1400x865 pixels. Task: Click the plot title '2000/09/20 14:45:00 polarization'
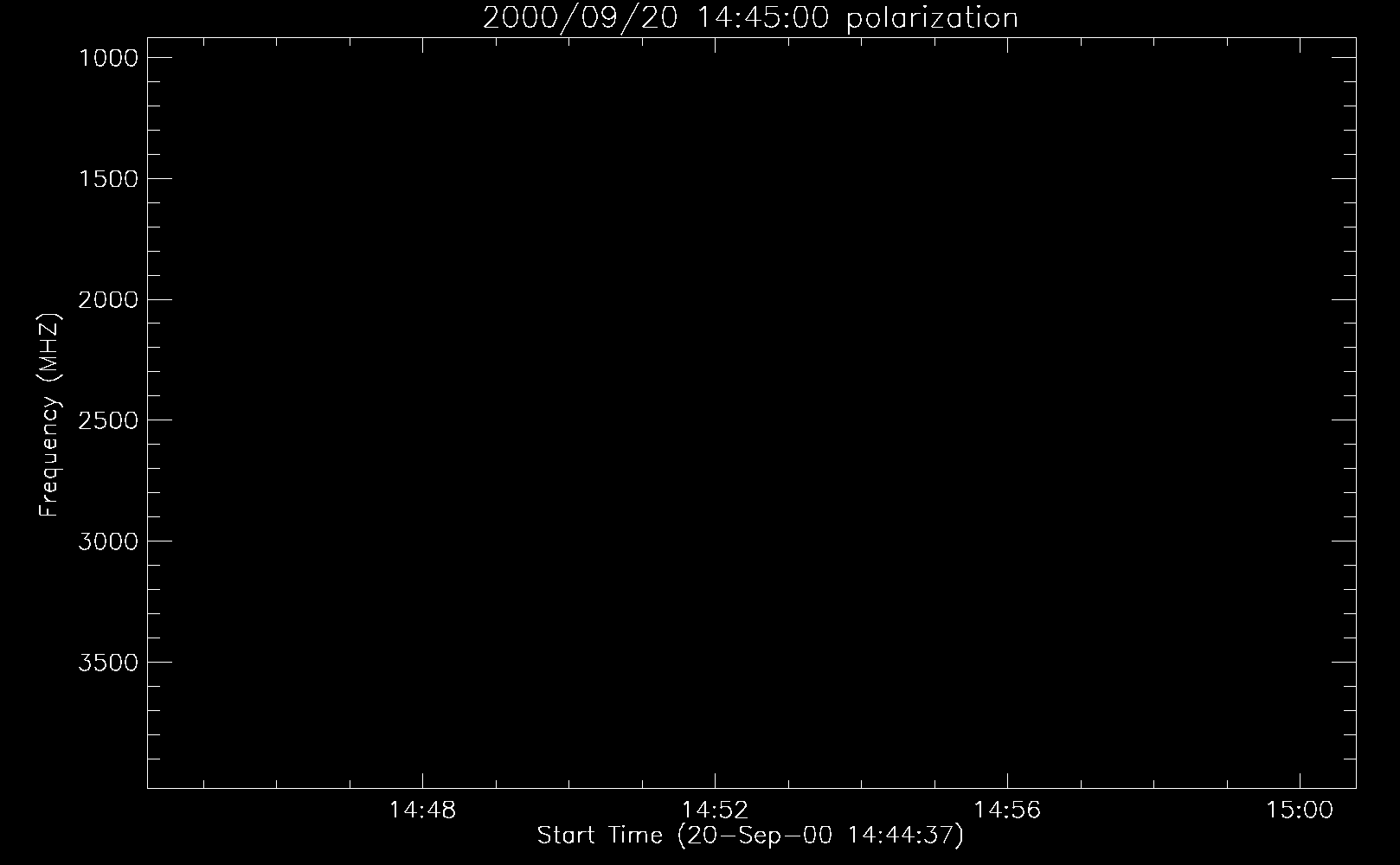750,18
